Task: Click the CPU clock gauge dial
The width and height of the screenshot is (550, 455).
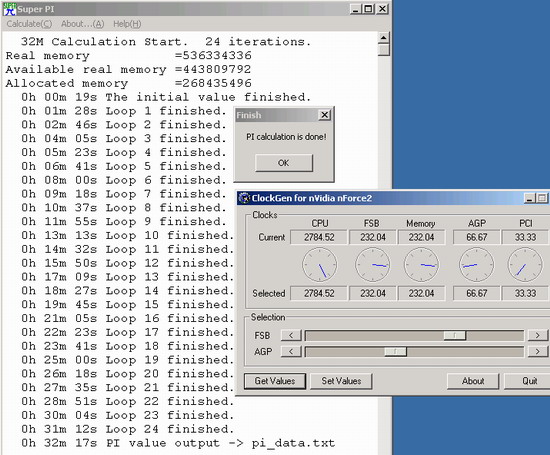Action: point(320,265)
